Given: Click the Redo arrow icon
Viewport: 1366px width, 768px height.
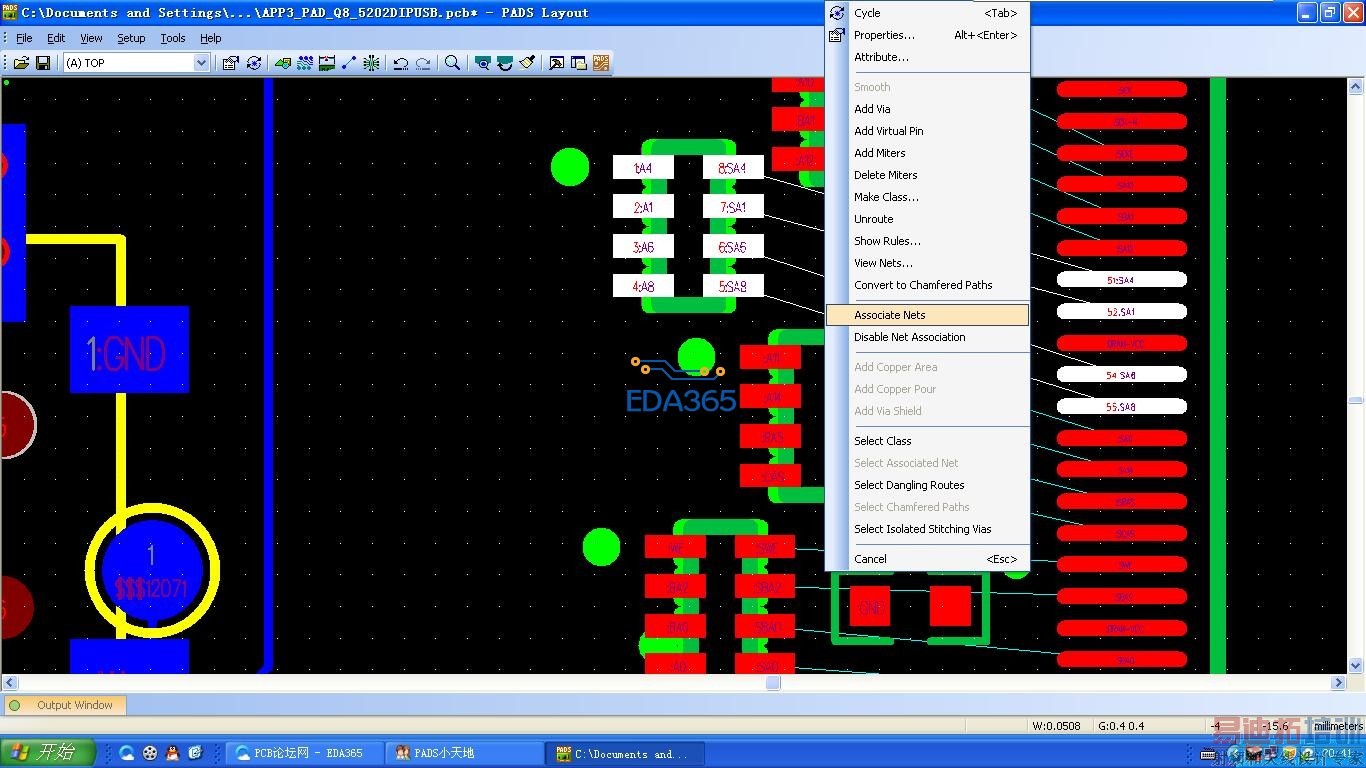Looking at the screenshot, I should pos(423,63).
